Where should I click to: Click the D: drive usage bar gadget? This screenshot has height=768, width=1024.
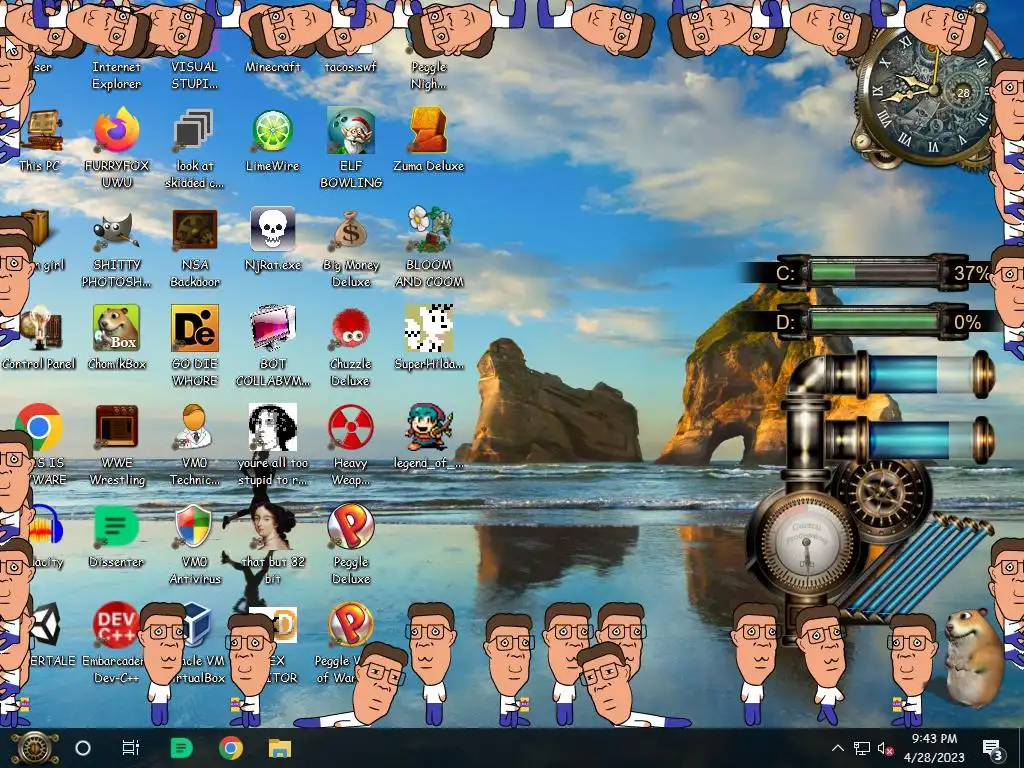875,322
